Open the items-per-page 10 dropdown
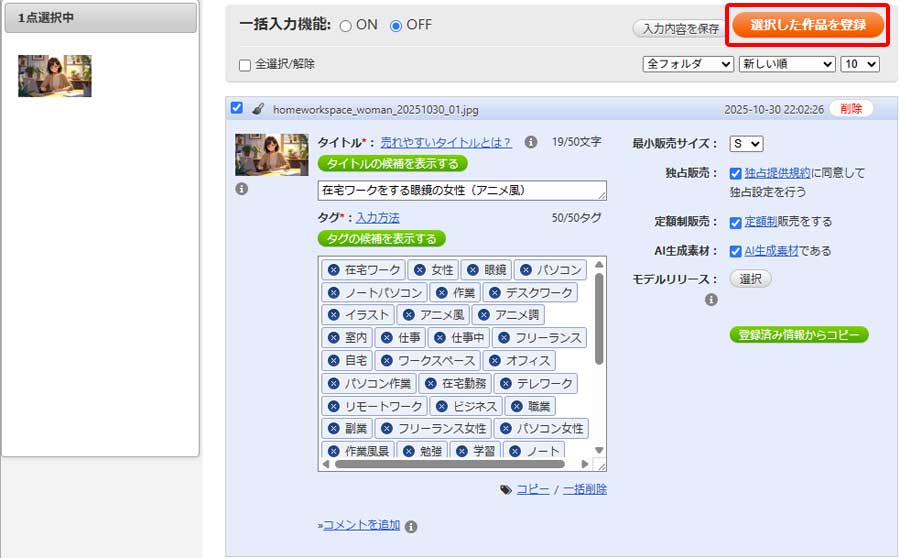Screen dimensions: 900x558 (860, 64)
